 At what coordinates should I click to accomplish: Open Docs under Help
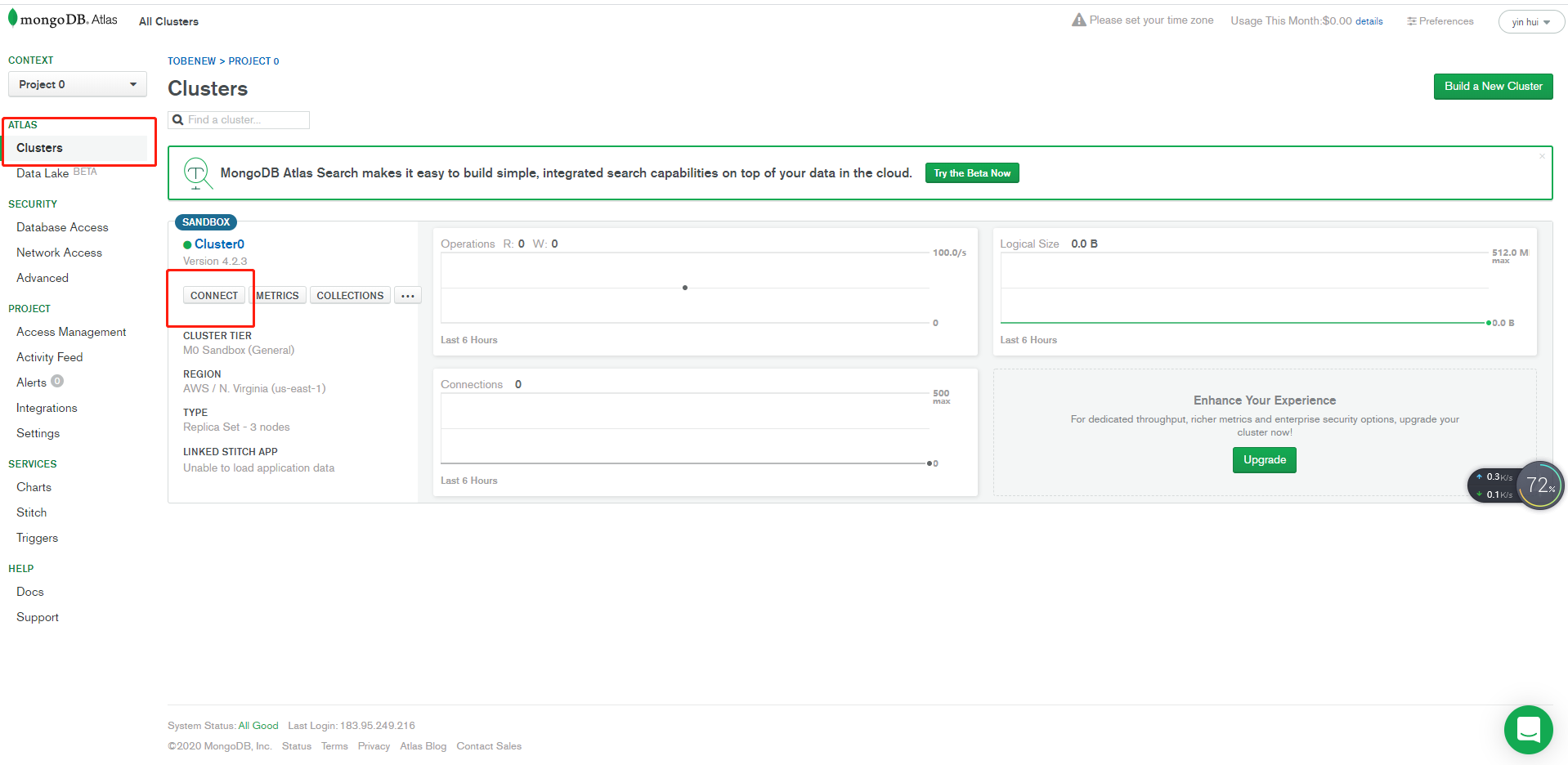click(29, 592)
